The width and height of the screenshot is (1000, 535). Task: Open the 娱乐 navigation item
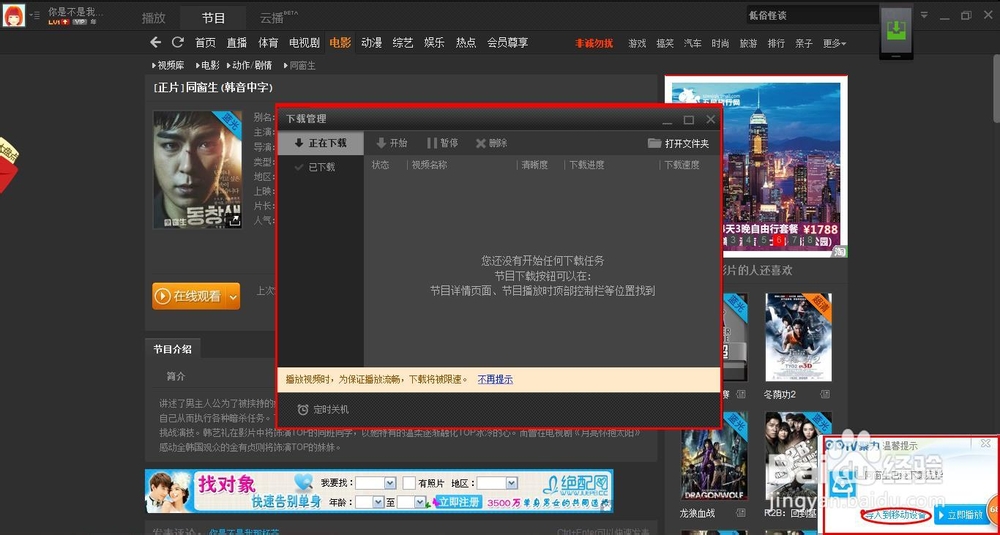tap(434, 43)
